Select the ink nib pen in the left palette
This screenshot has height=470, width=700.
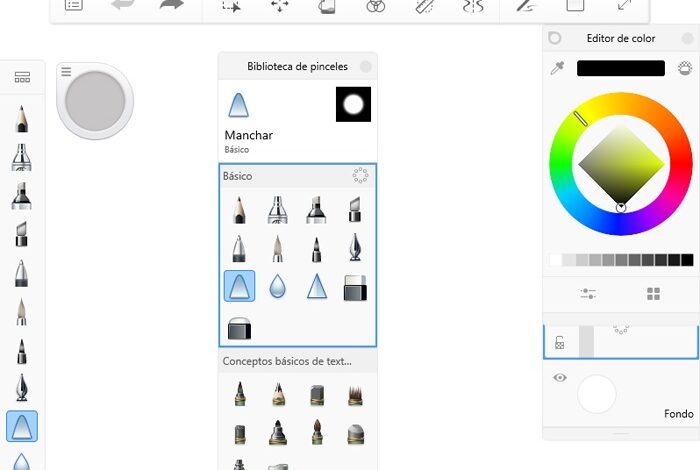[21, 387]
